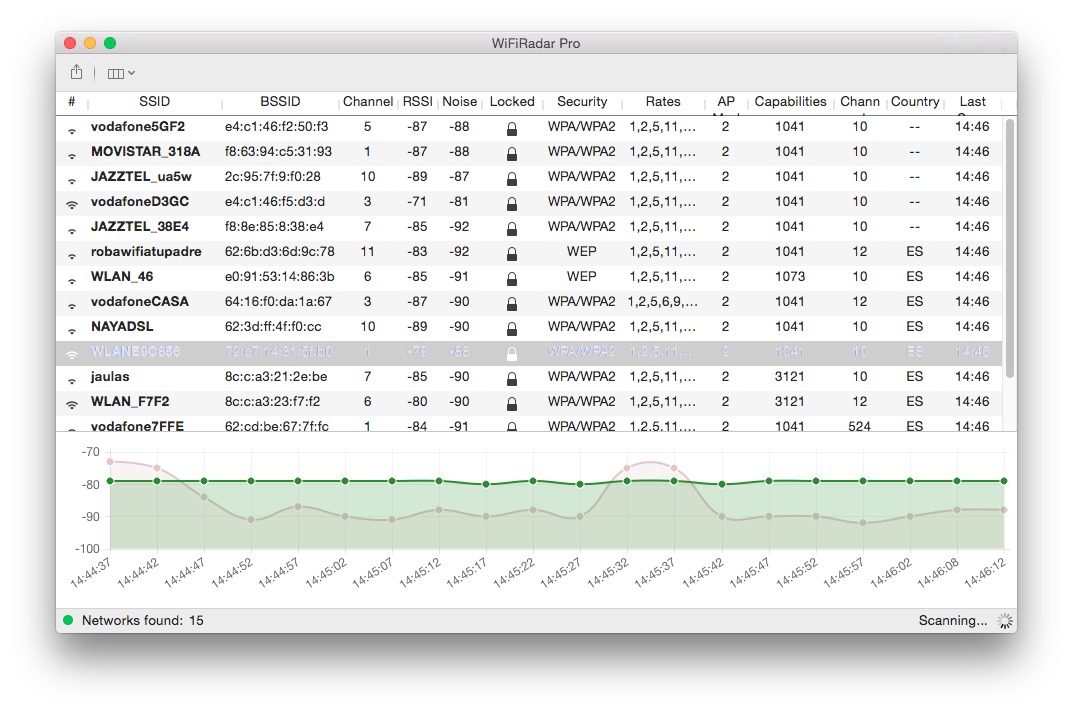This screenshot has width=1073, height=713.
Task: Select the vodafone7FFE network name
Action: [137, 426]
